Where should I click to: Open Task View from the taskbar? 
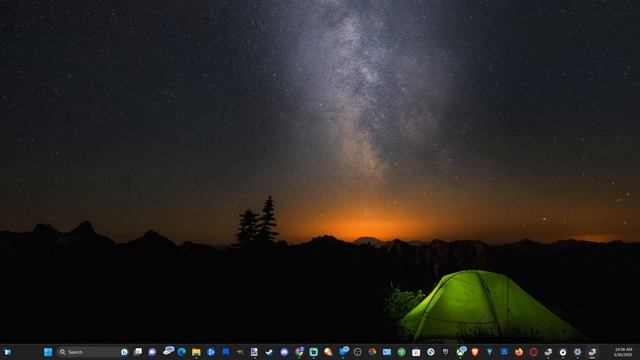138,352
